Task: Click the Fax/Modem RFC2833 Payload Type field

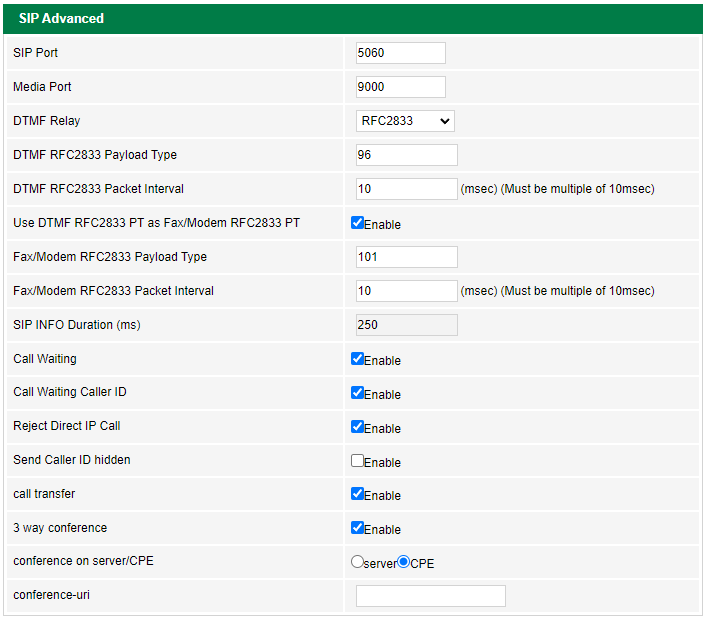Action: pos(406,257)
